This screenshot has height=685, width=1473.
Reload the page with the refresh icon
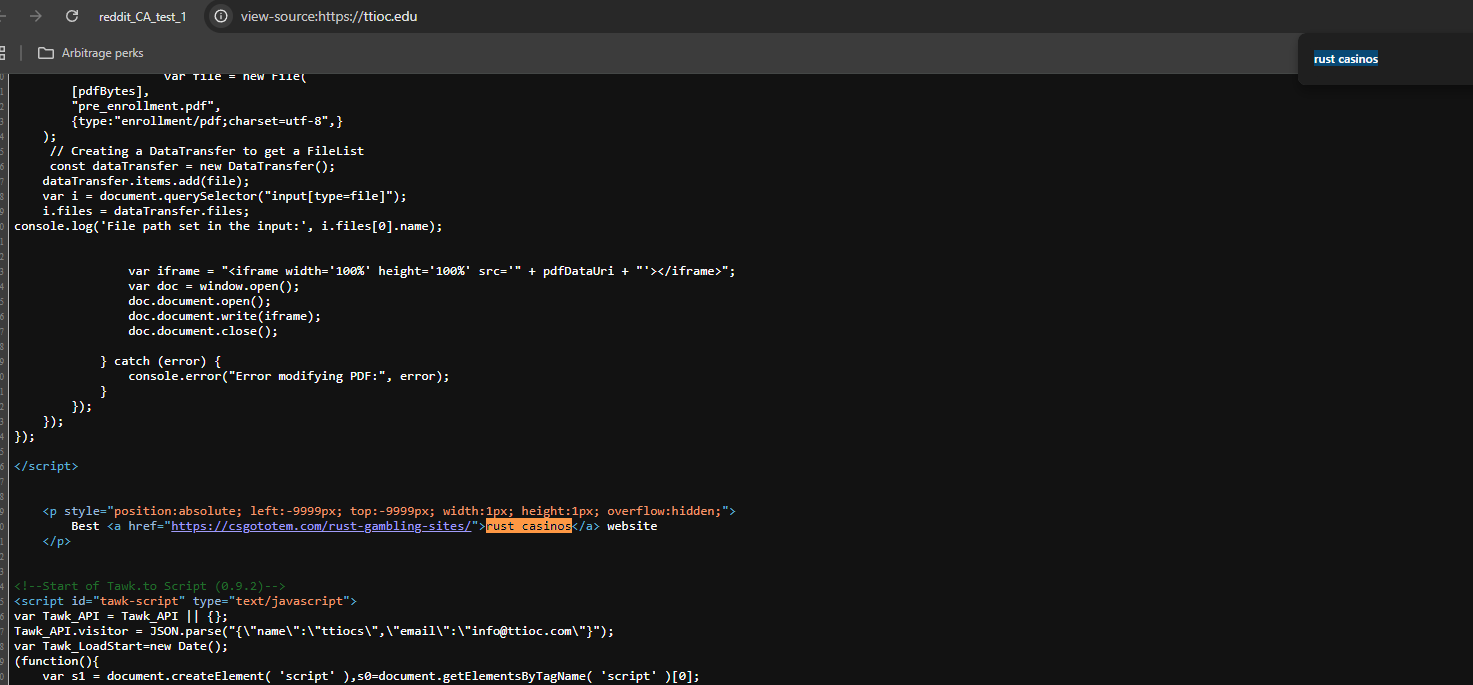[x=72, y=16]
